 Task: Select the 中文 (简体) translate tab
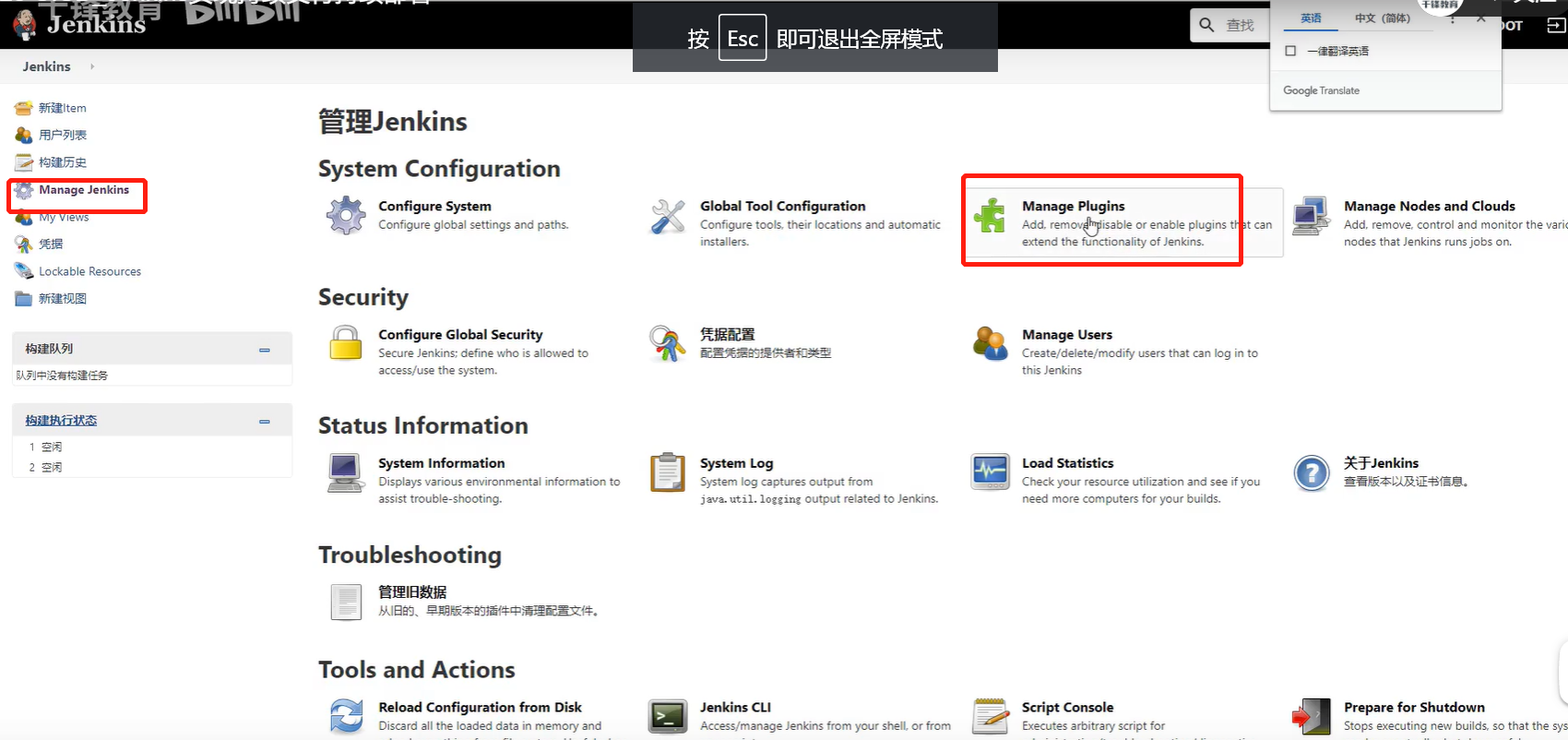coord(1383,18)
